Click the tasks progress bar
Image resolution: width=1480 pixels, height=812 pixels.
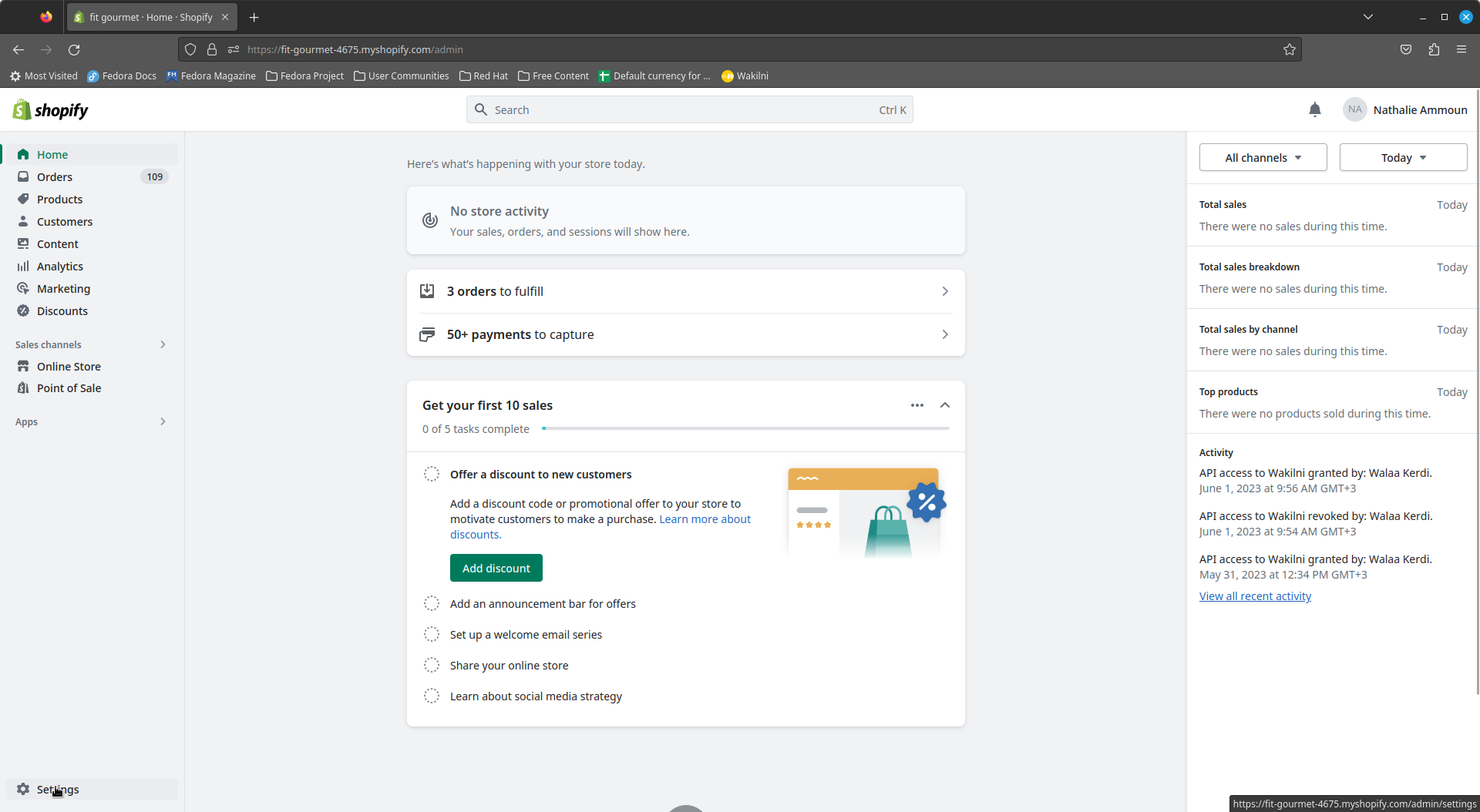pos(745,428)
